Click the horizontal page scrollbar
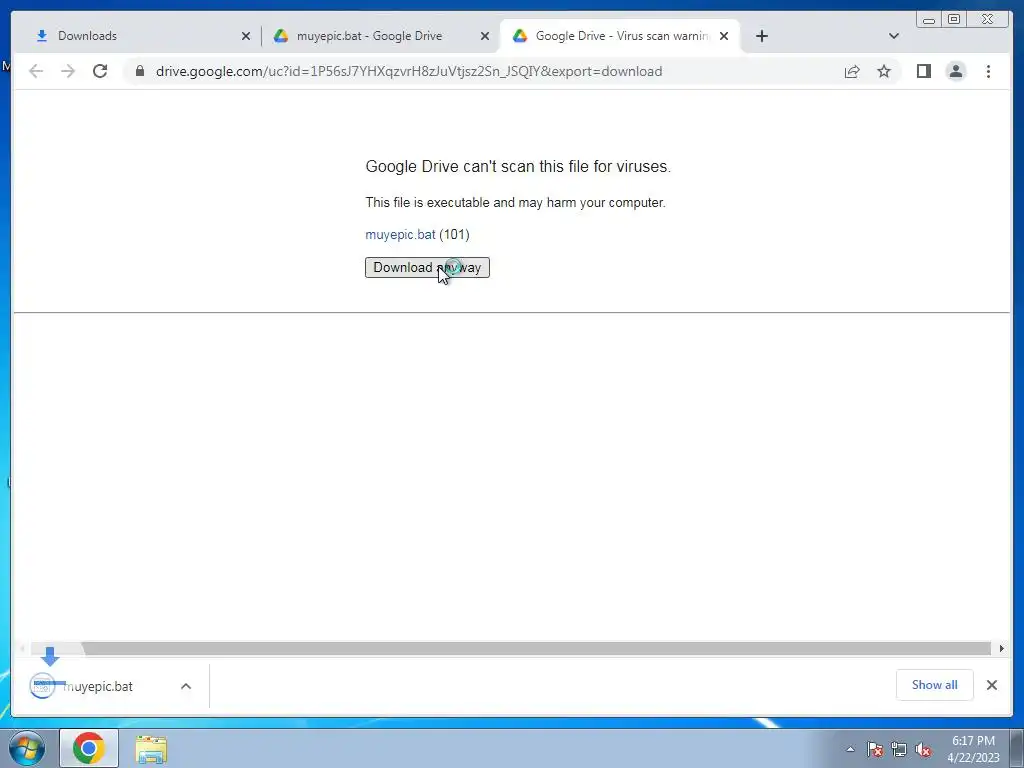Screen dimensions: 1024x768 click(x=536, y=648)
